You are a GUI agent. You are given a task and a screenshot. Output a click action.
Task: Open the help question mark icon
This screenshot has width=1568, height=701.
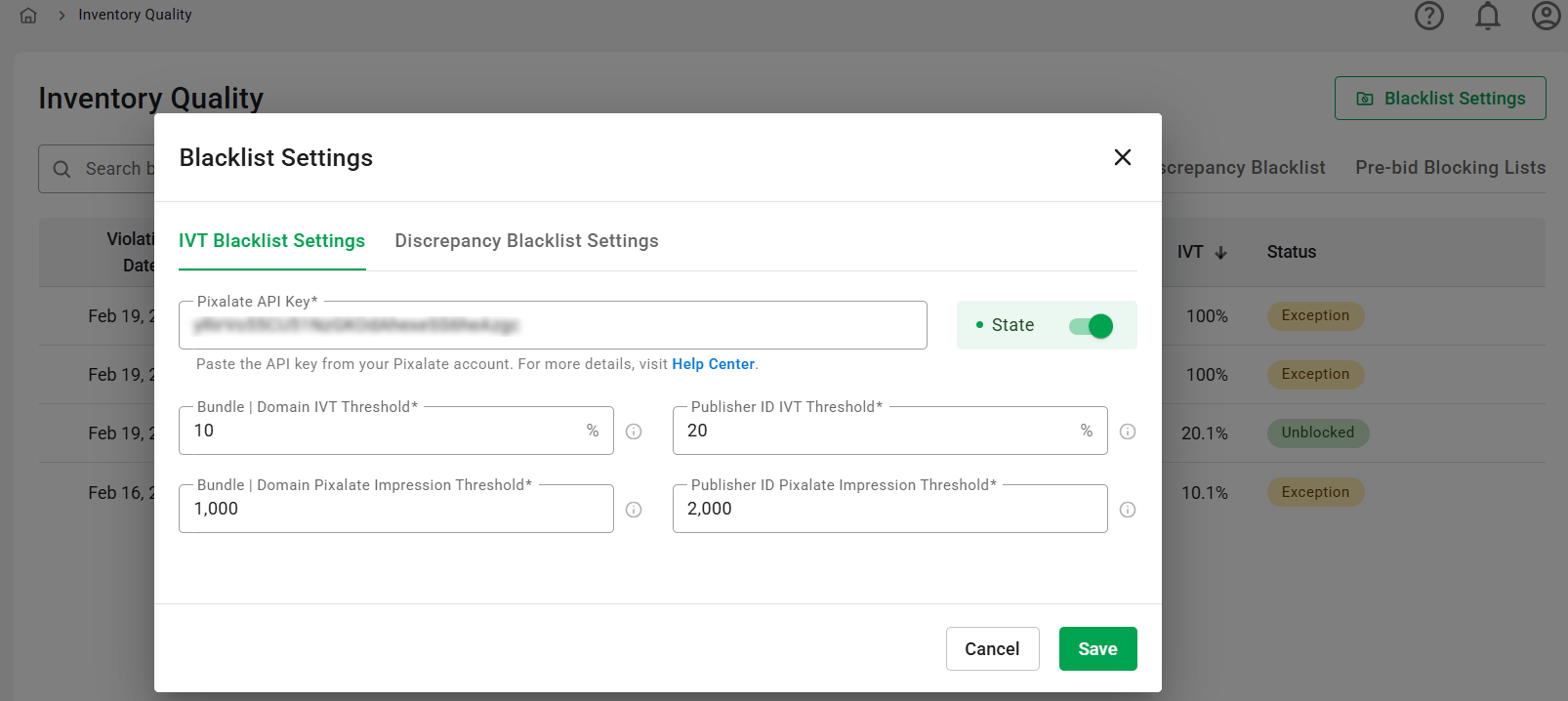[1428, 16]
